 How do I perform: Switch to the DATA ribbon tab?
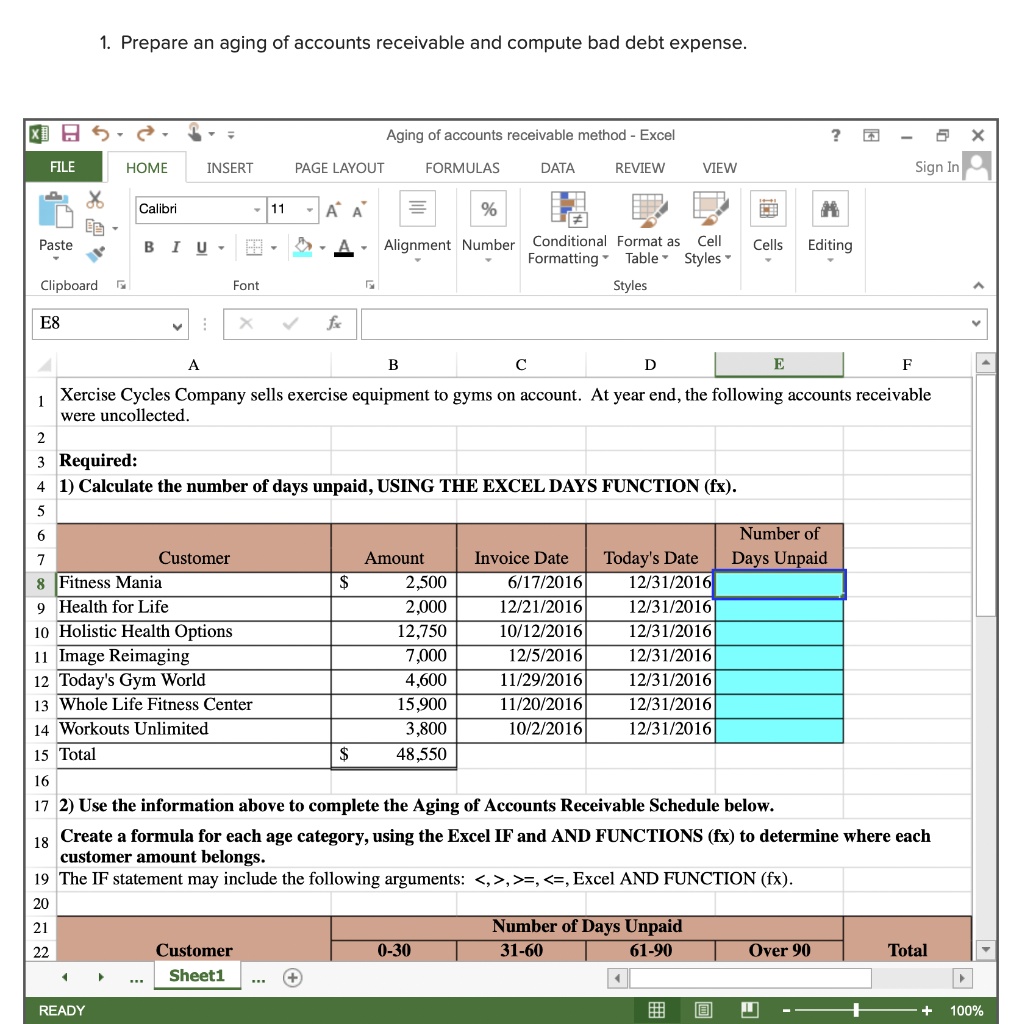click(557, 167)
